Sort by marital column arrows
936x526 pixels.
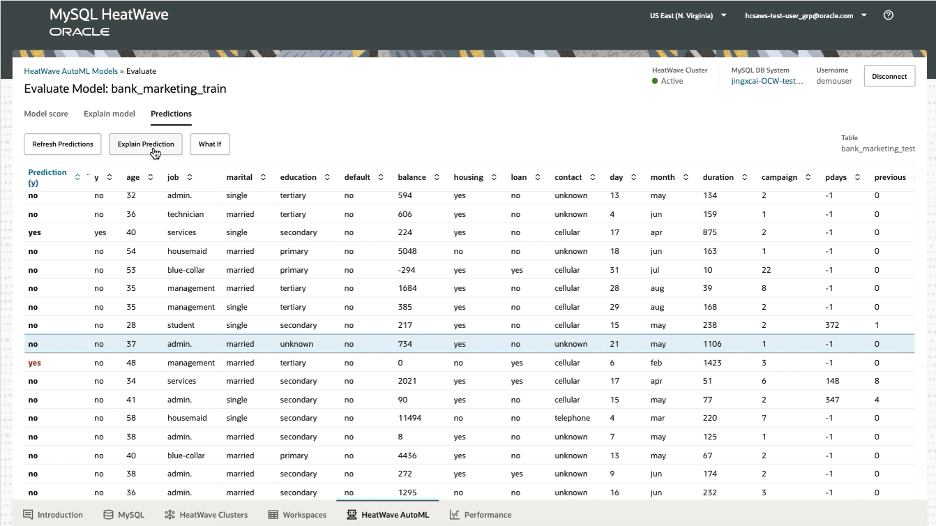263,177
